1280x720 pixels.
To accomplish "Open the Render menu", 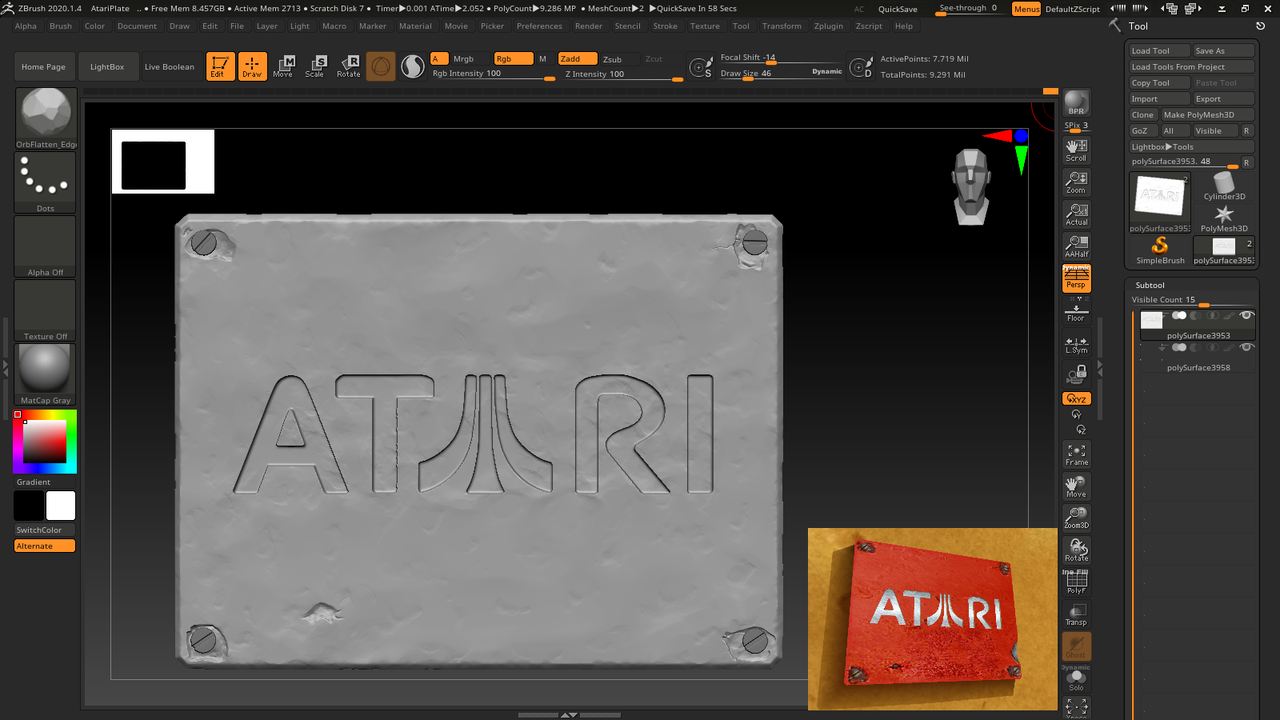I will [589, 26].
